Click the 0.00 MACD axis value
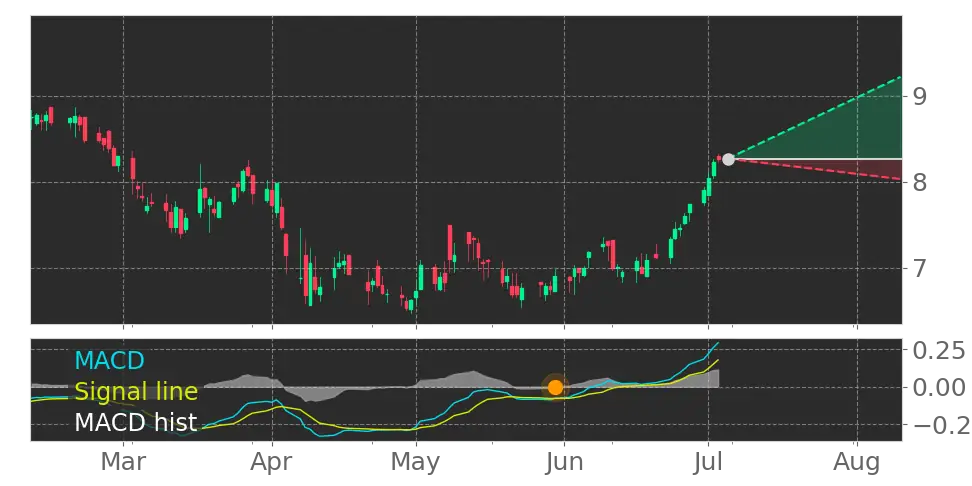This screenshot has width=972, height=486. pyautogui.click(x=939, y=388)
